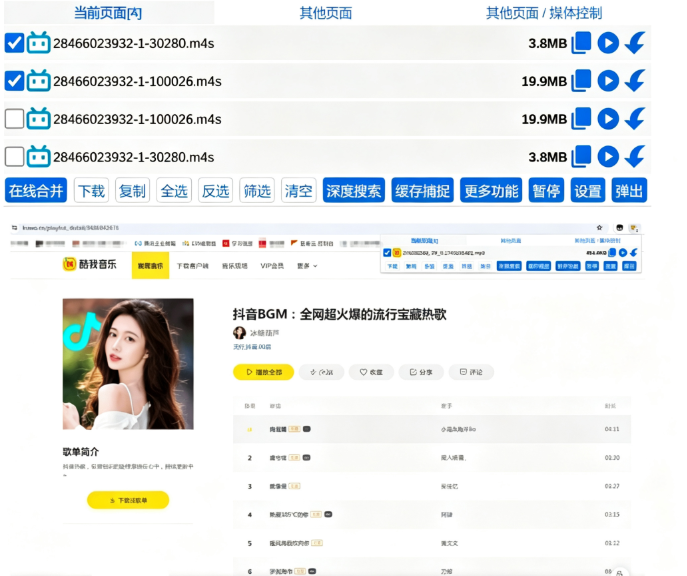Uncheck the first 28466023932-1-30280.m4s checkbox
The image size is (687, 576).
[14, 43]
